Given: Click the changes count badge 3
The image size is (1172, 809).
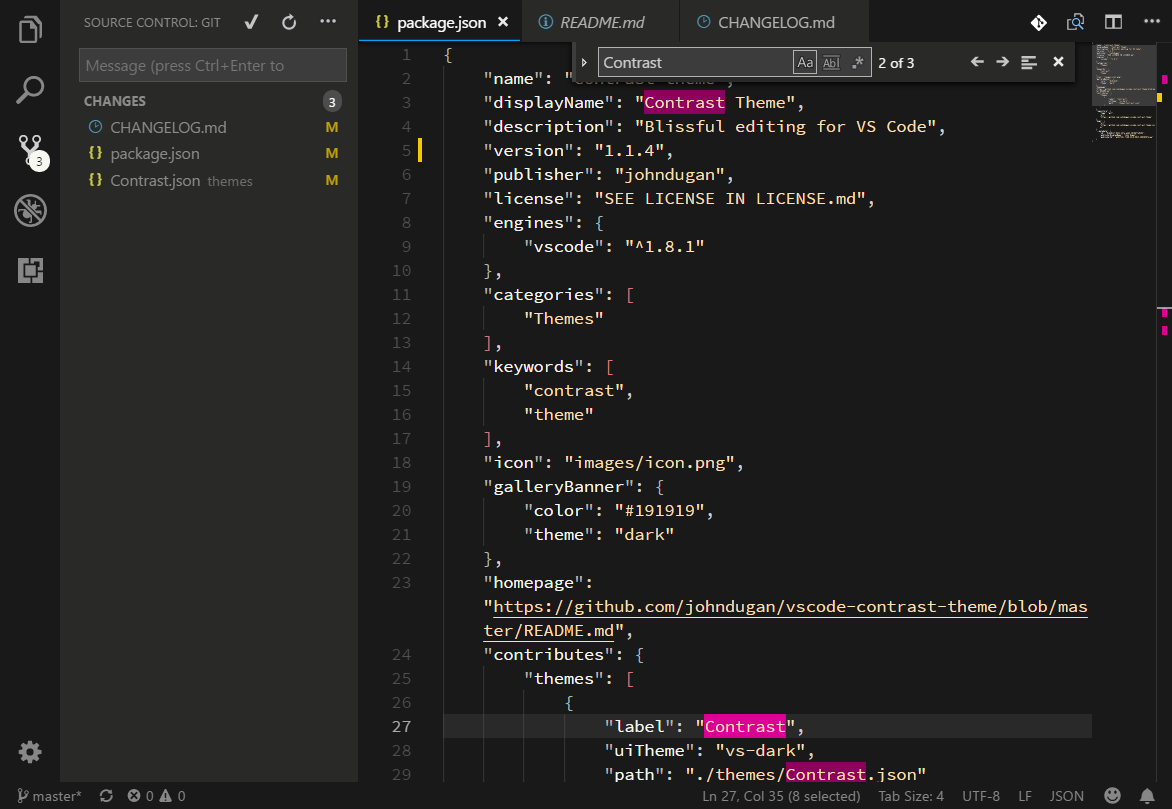Looking at the screenshot, I should (333, 102).
